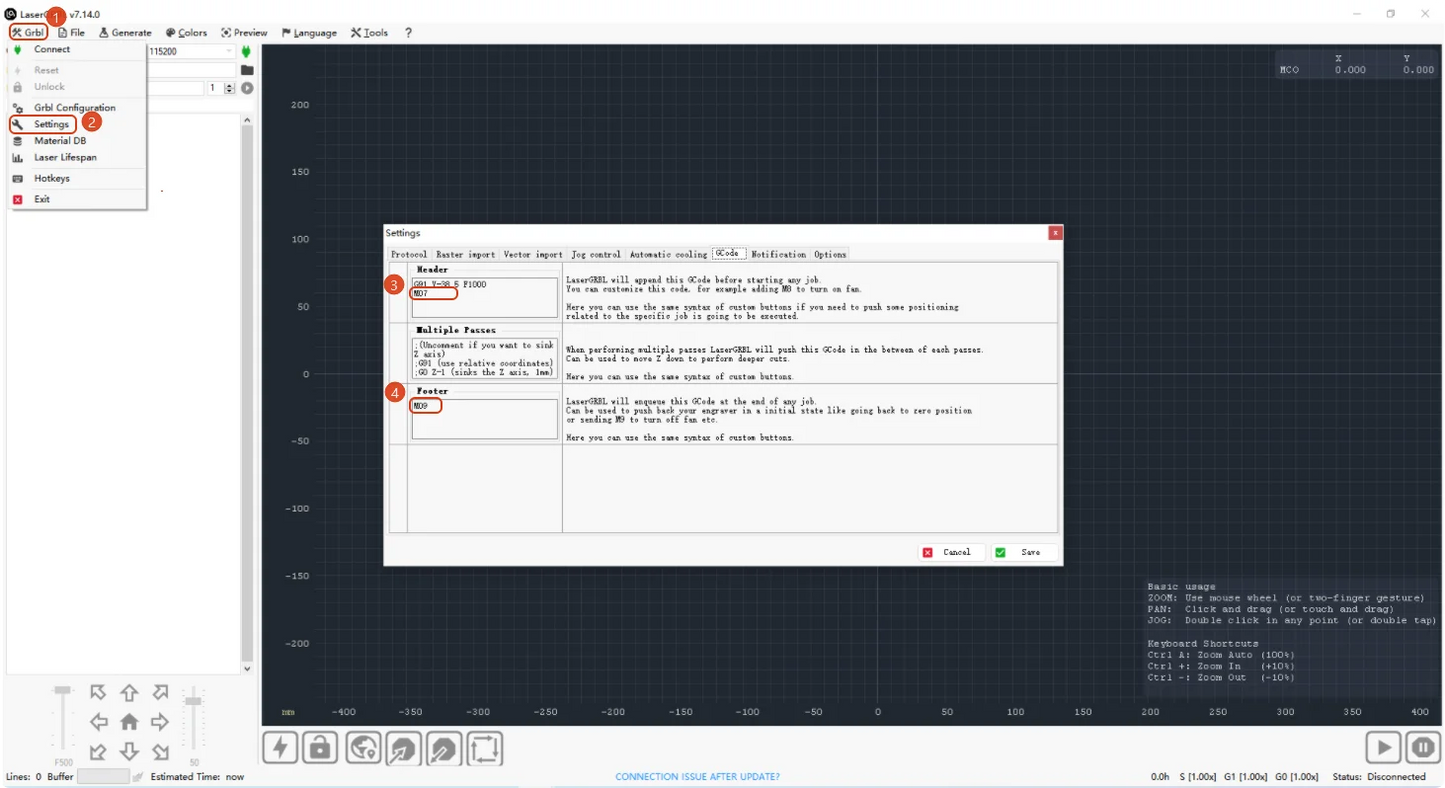Choose Connect in the Grbl menu
Viewport: 1445px width, 788px height.
(52, 49)
